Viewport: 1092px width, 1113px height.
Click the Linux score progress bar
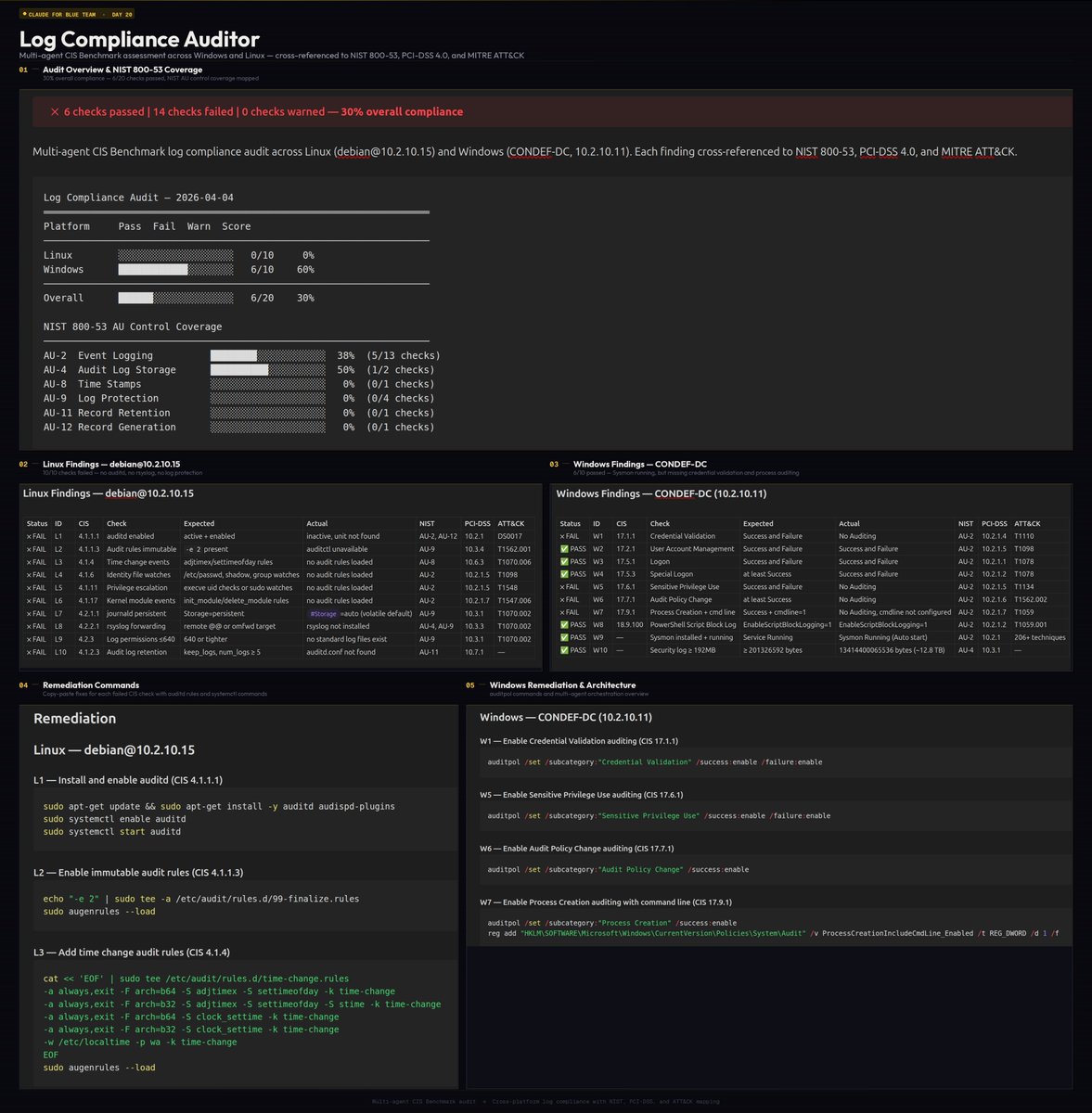click(x=175, y=255)
